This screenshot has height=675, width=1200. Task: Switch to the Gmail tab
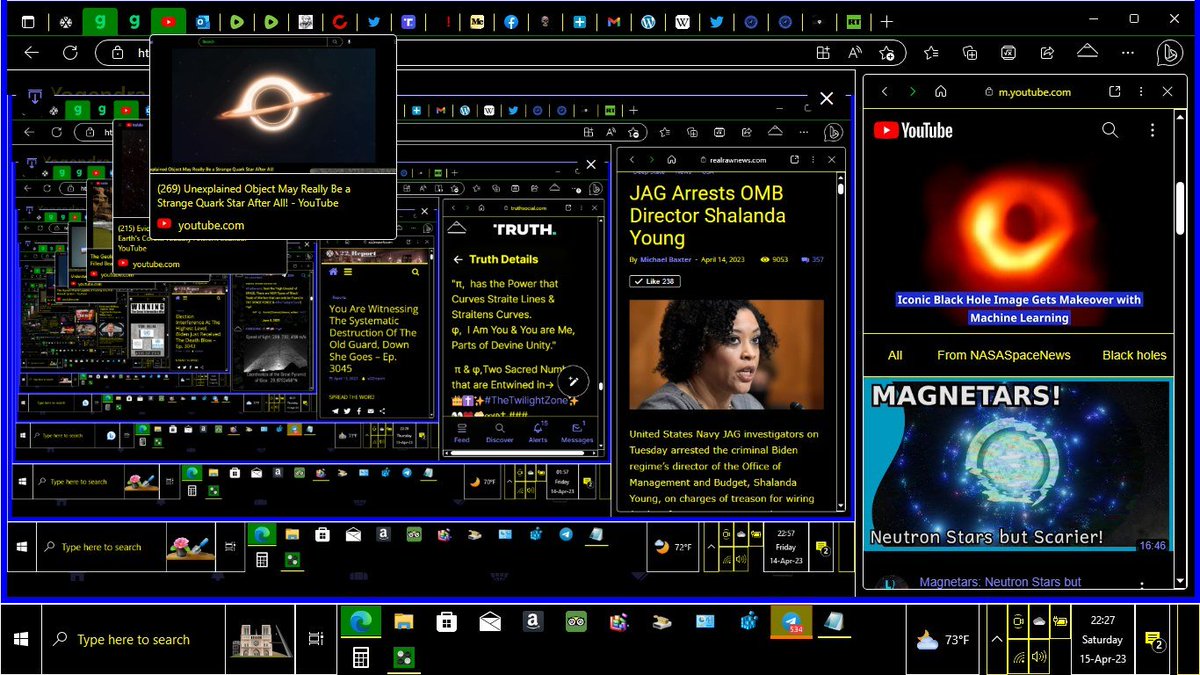click(x=613, y=21)
